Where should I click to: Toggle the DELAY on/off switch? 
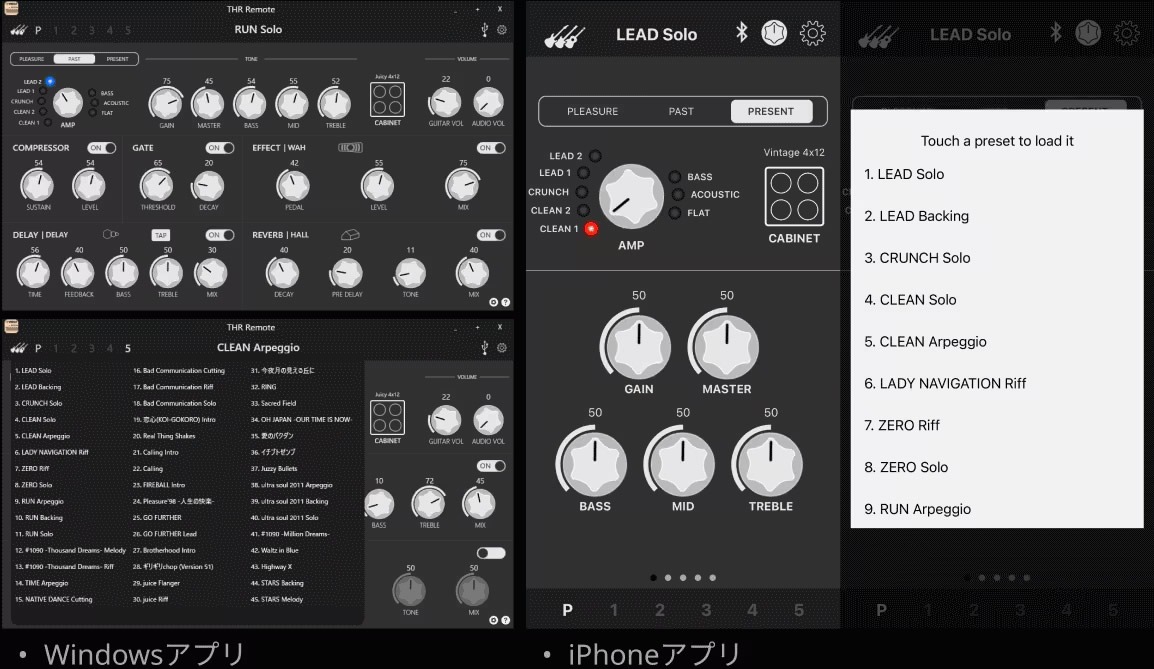219,235
